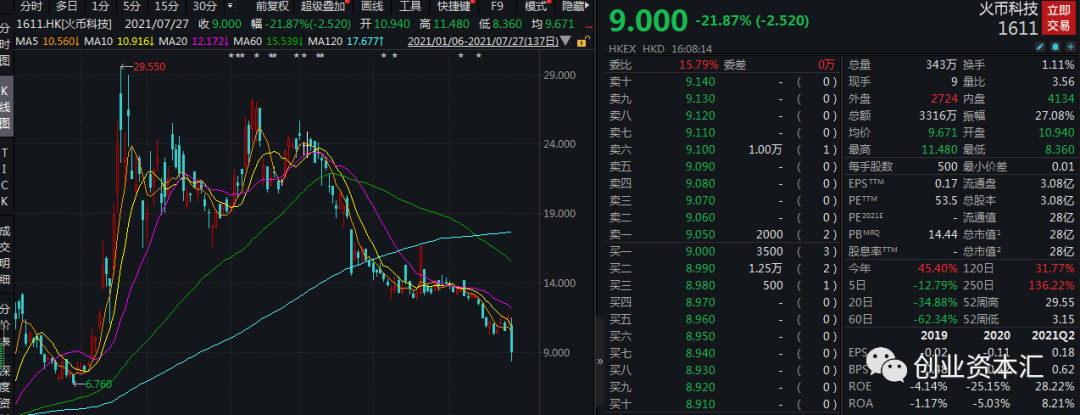Click the arrow icon right of 隐藏

586,7
